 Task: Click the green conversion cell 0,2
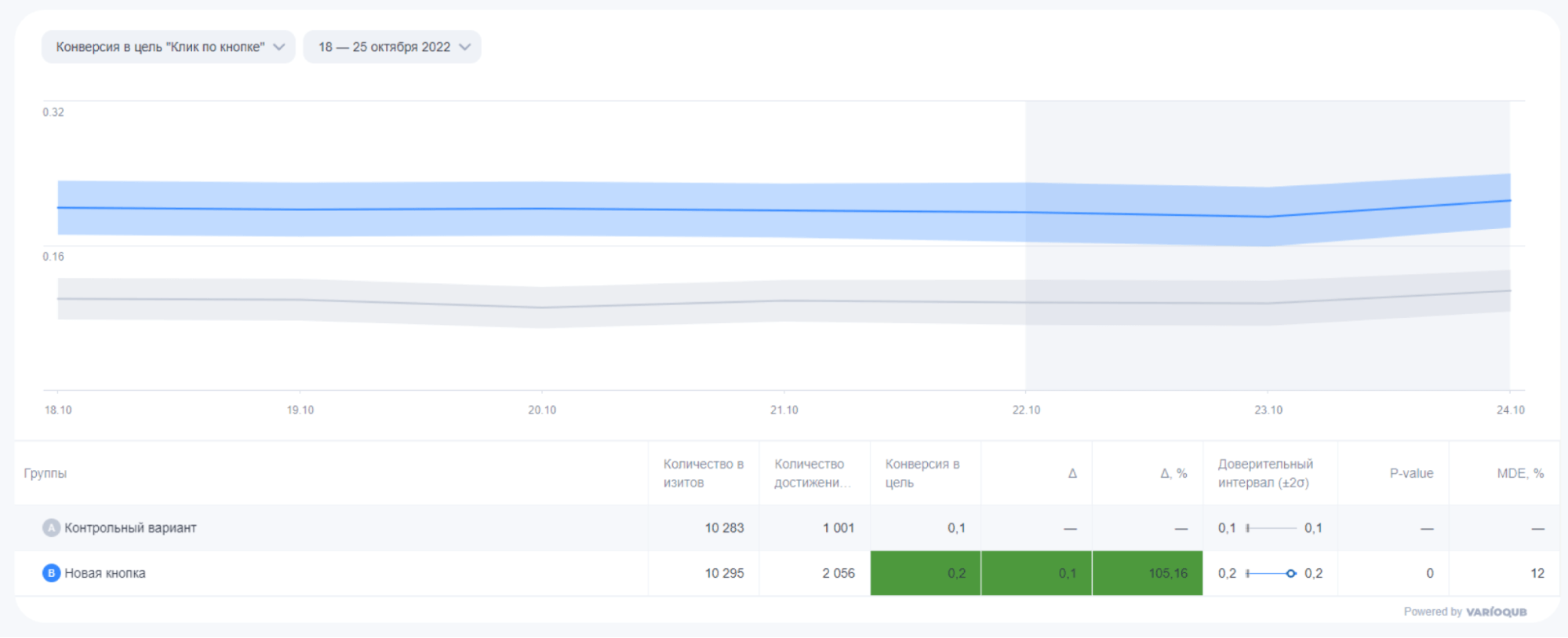pyautogui.click(x=926, y=573)
